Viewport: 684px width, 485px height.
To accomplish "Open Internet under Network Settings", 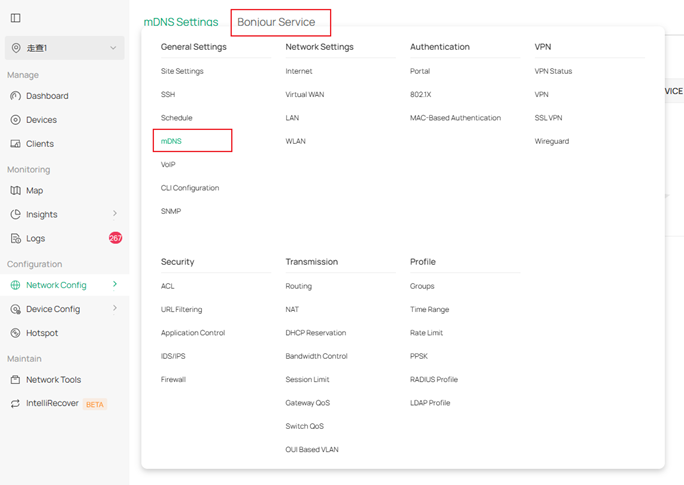I will pyautogui.click(x=299, y=71).
